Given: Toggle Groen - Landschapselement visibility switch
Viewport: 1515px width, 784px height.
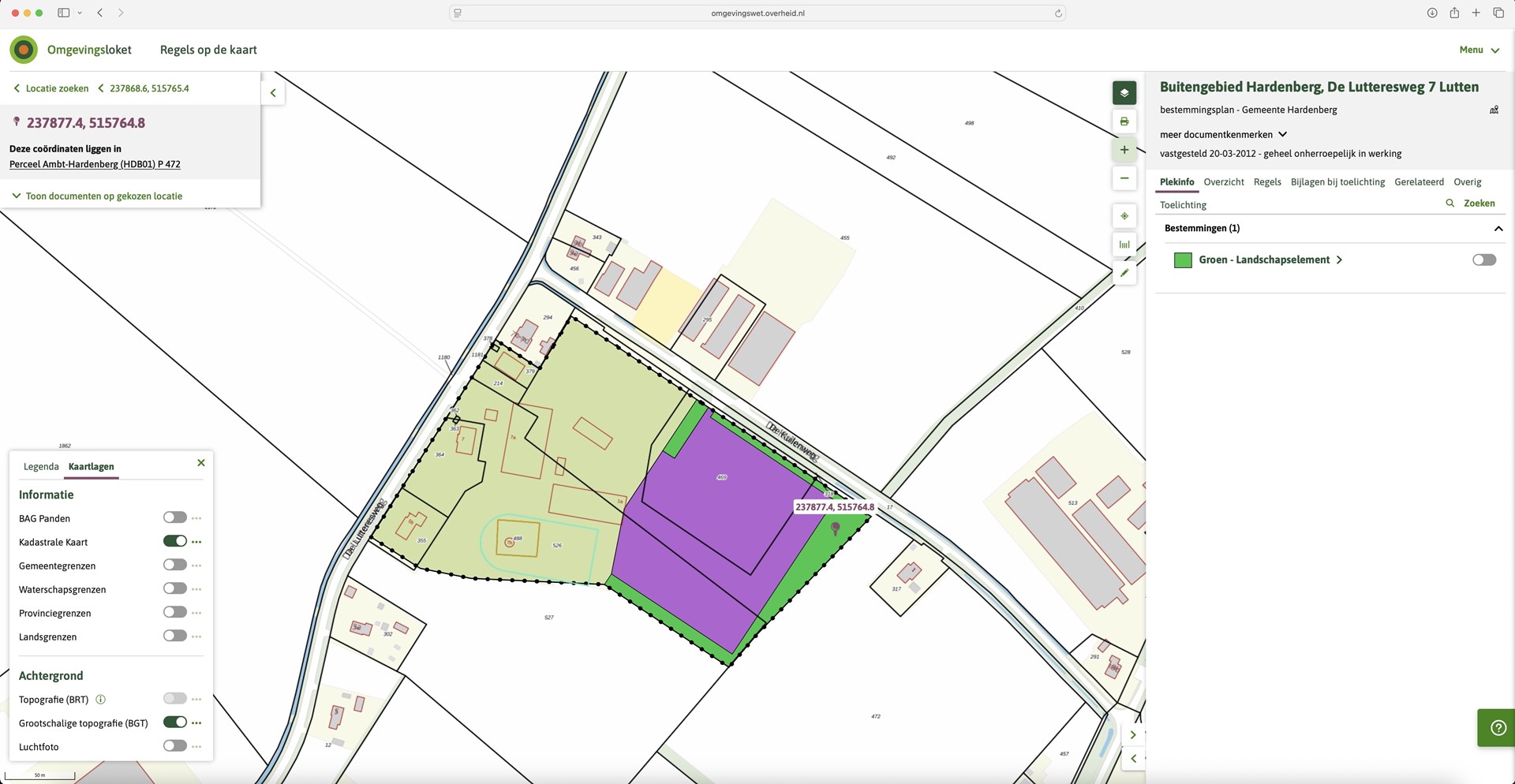Looking at the screenshot, I should (x=1483, y=259).
